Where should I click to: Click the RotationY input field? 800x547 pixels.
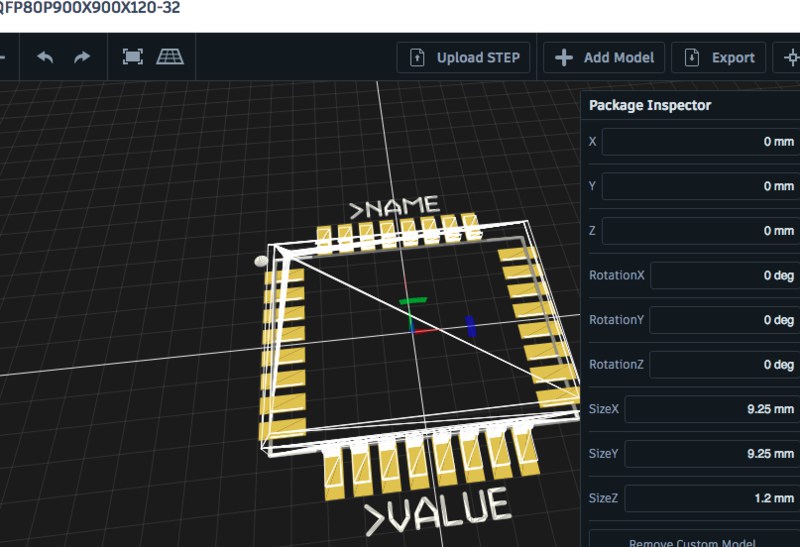tap(725, 320)
